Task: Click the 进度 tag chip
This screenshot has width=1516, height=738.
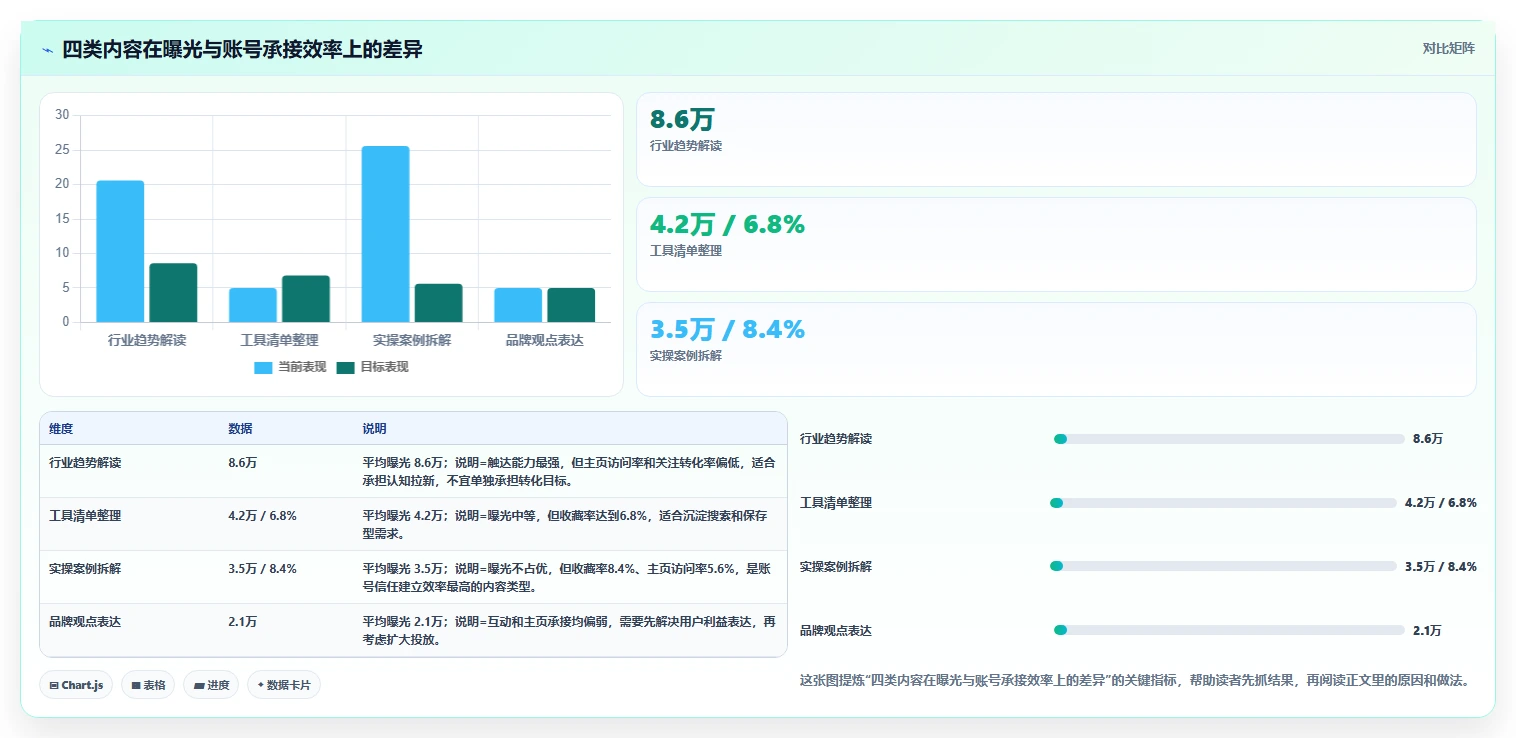Action: (211, 685)
